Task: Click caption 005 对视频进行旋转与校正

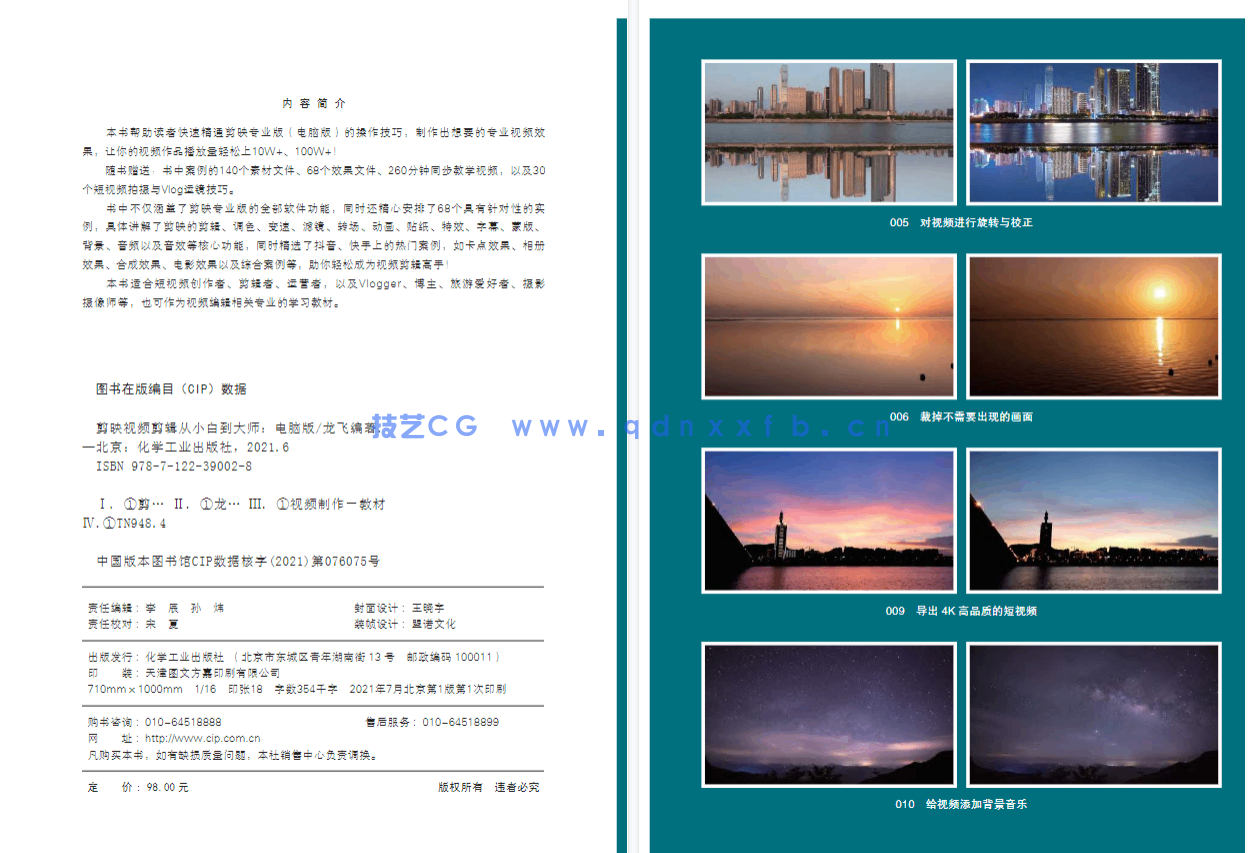Action: pos(960,223)
